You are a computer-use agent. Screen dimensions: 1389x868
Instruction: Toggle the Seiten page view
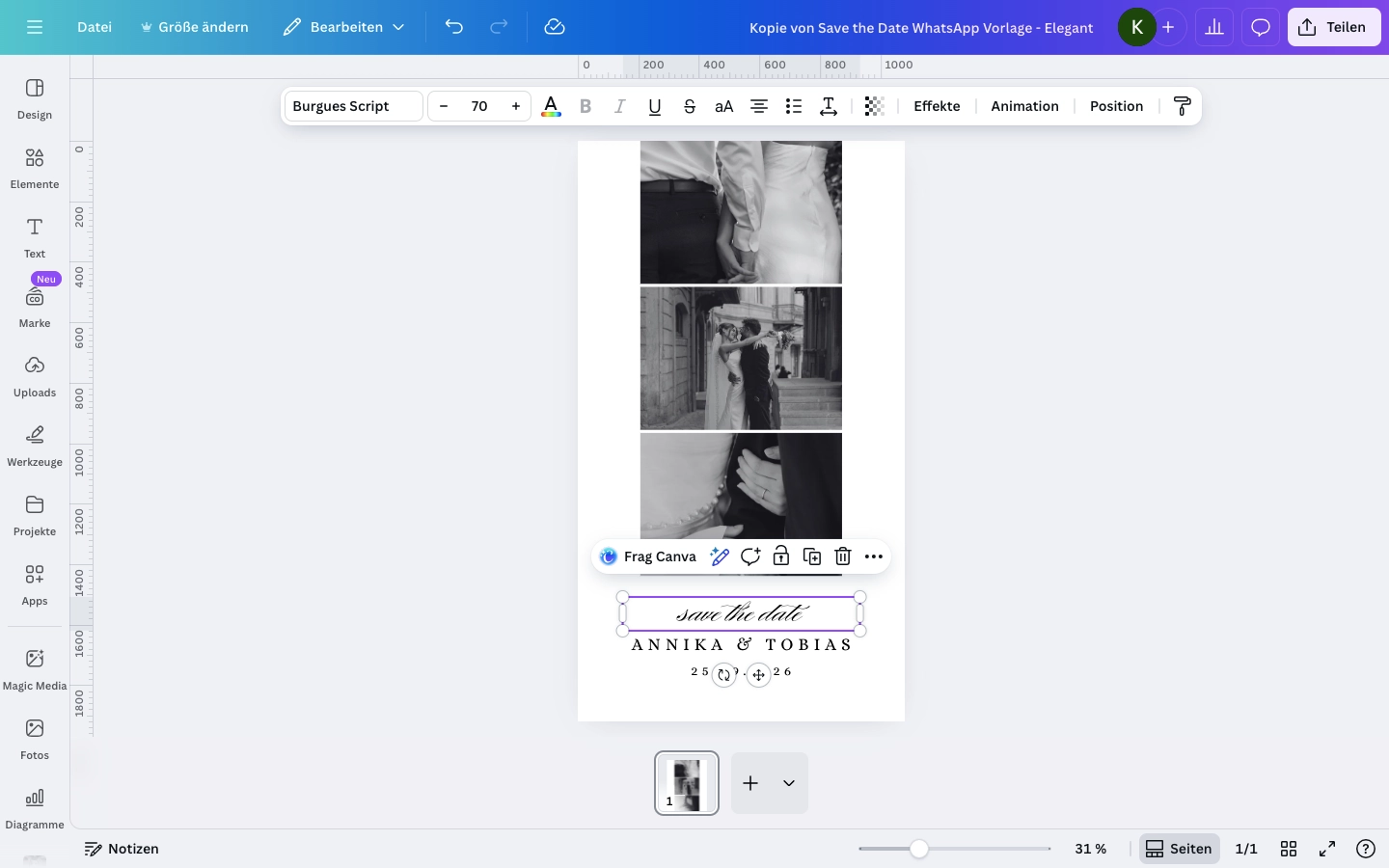click(1179, 849)
